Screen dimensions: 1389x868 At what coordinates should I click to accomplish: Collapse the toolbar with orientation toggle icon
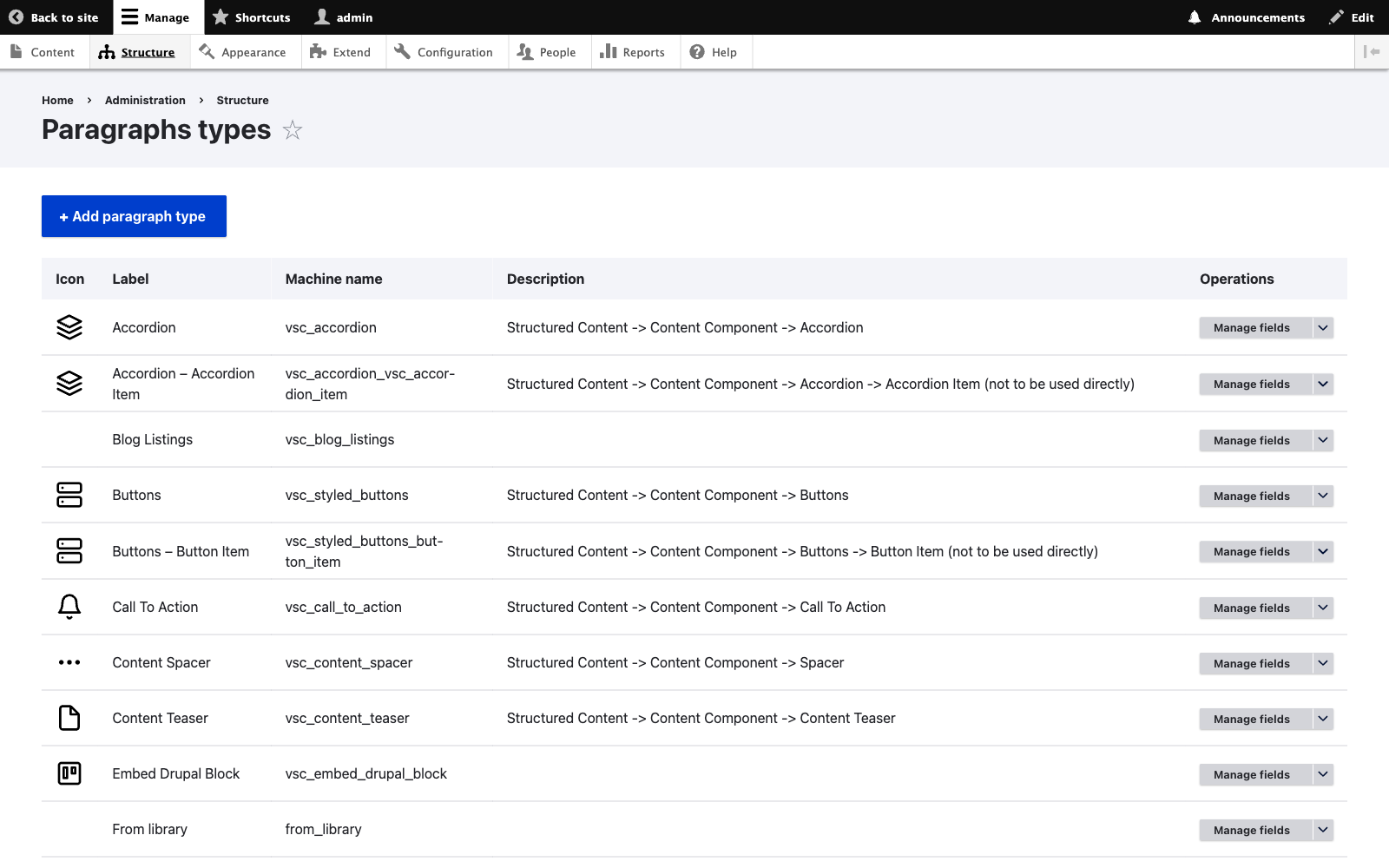1372,52
